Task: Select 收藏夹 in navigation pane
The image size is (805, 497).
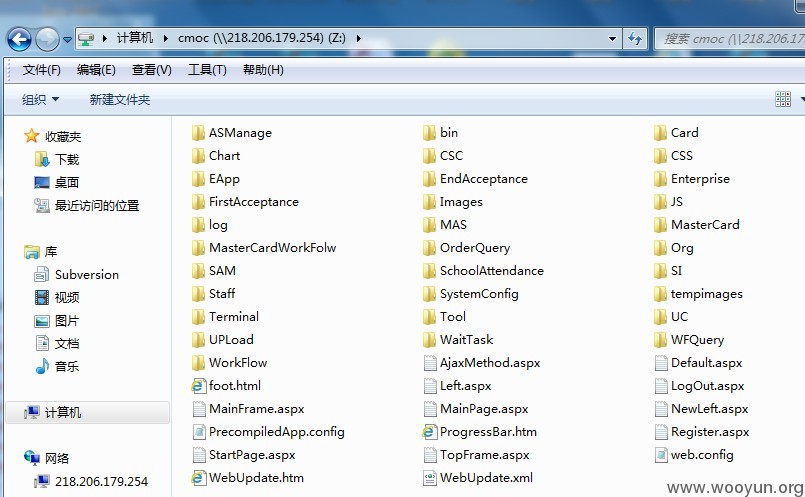Action: click(52, 137)
